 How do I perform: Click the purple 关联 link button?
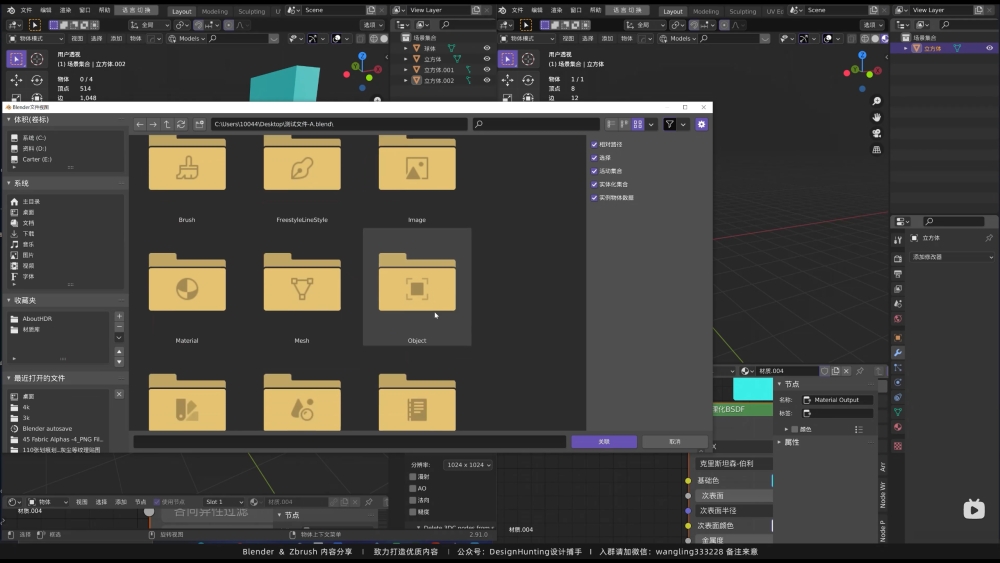click(x=604, y=441)
